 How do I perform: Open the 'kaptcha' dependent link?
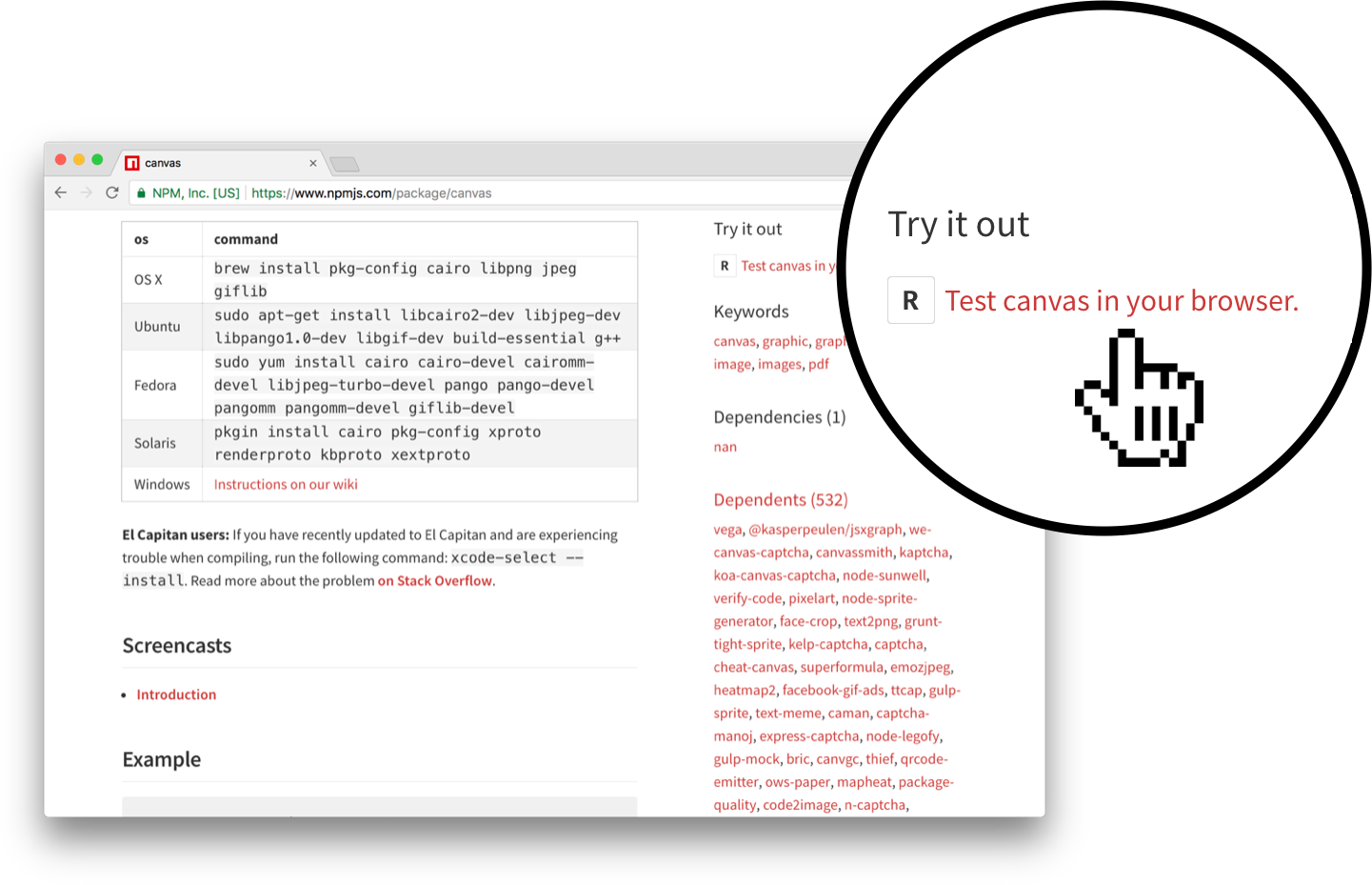[924, 552]
